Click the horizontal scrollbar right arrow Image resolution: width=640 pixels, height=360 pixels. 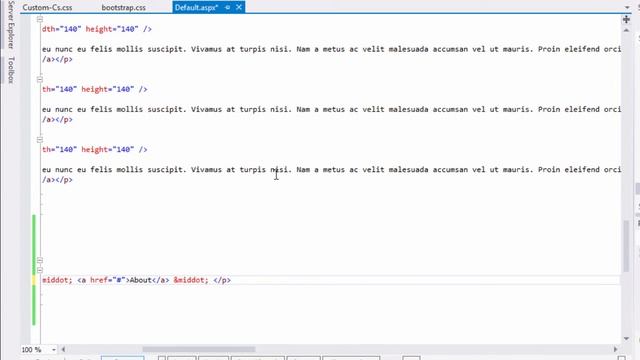pos(616,349)
